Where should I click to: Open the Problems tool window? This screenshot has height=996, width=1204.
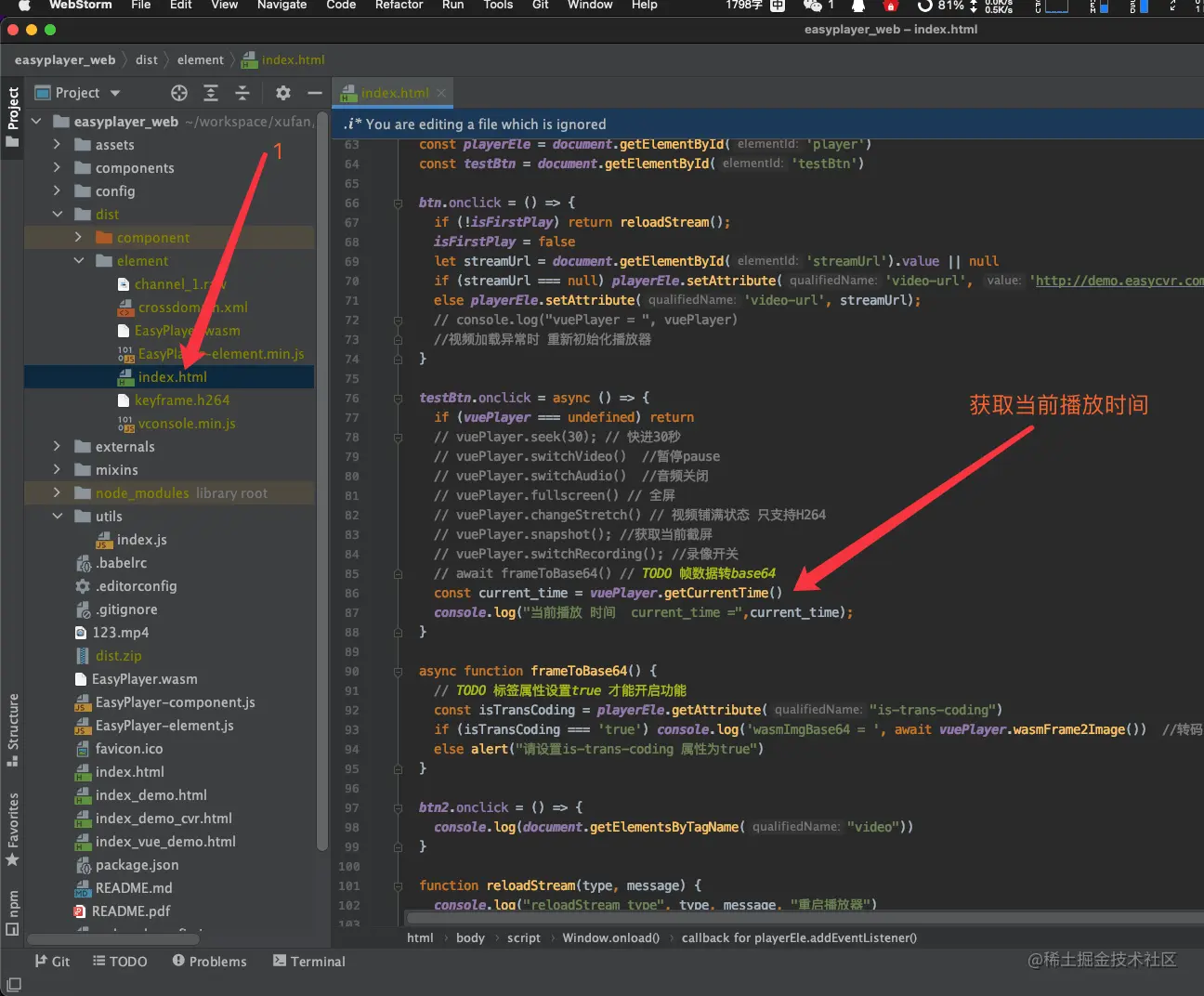209,962
